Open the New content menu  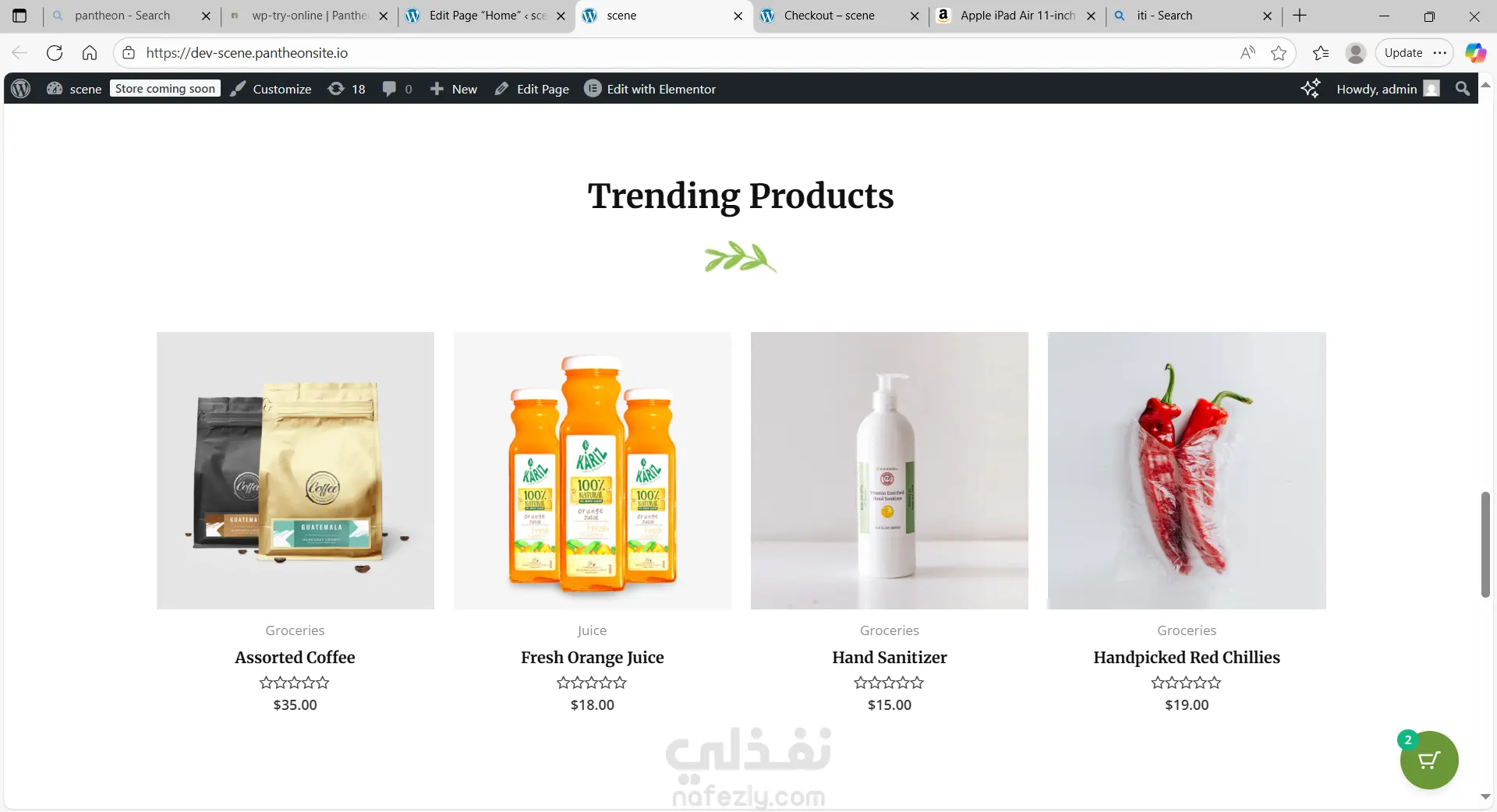(x=454, y=89)
